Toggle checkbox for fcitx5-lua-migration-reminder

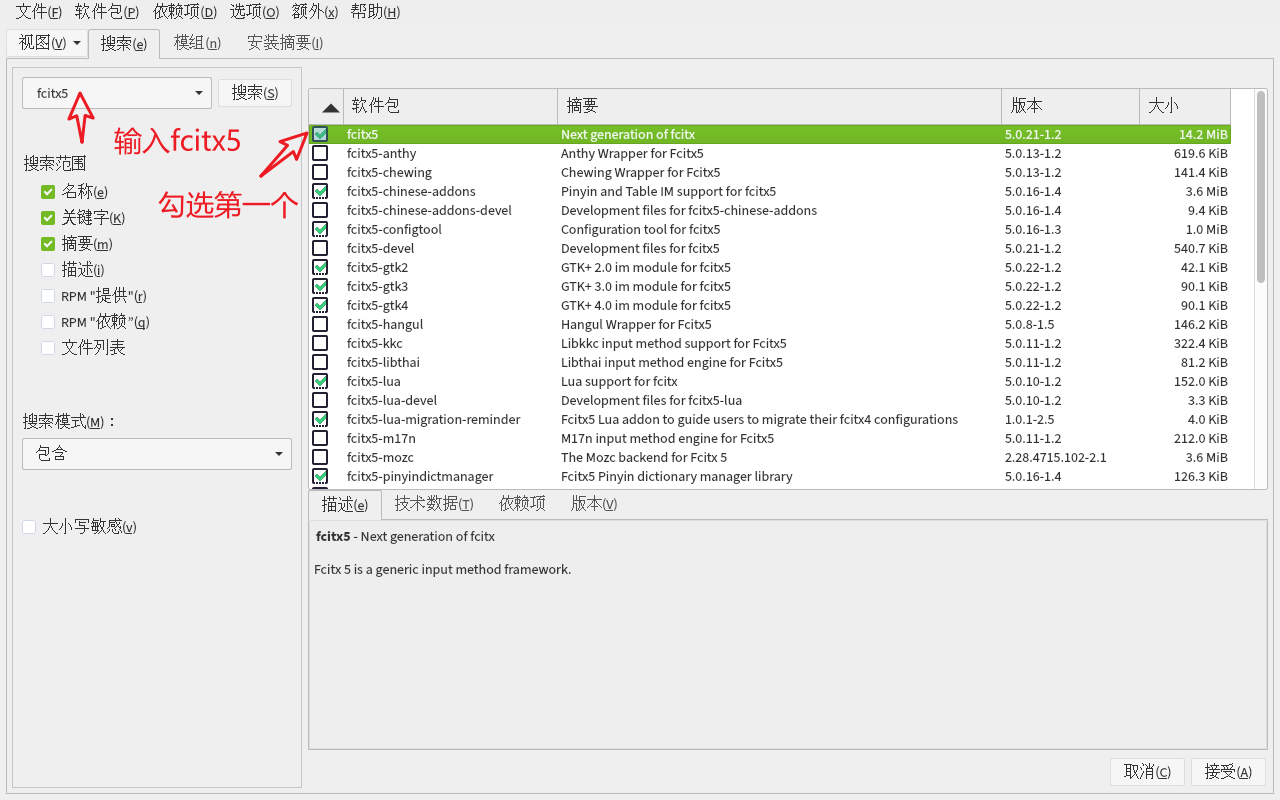tap(320, 419)
